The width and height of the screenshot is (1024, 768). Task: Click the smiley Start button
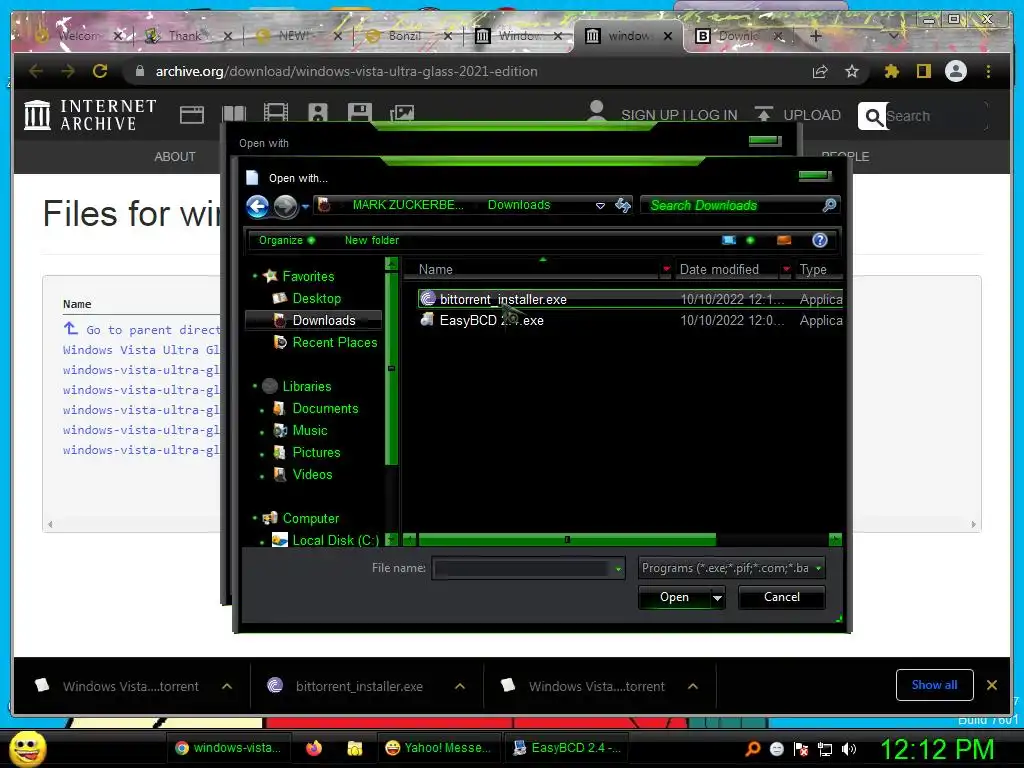(x=27, y=748)
